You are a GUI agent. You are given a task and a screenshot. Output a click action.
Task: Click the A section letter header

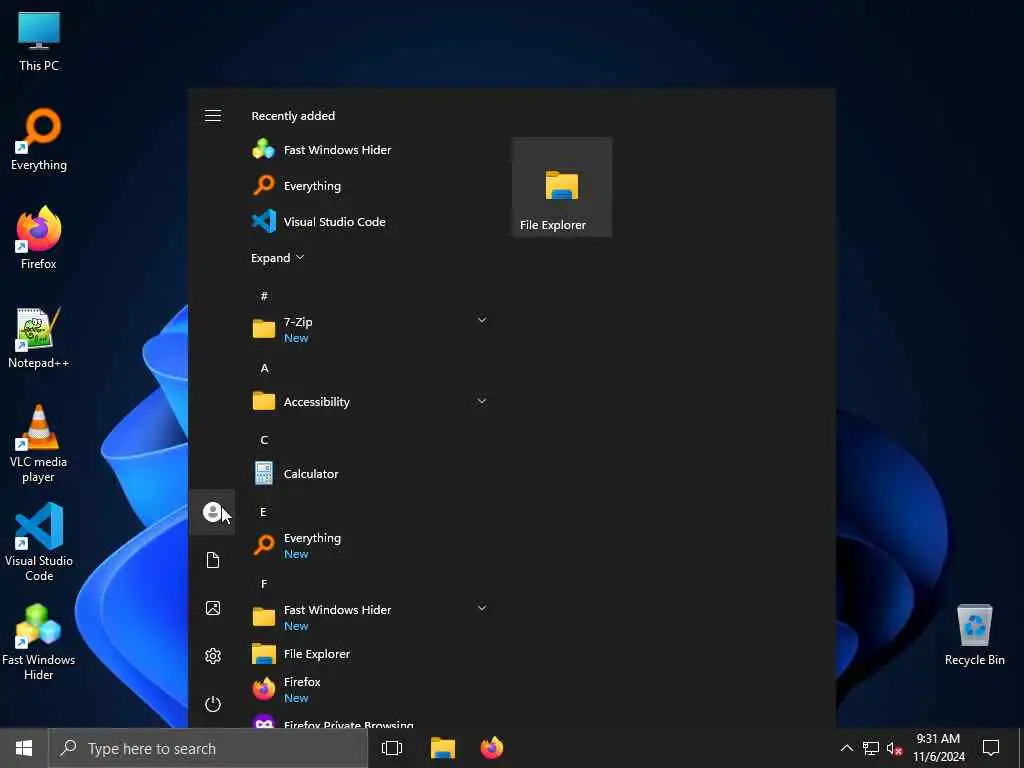click(264, 368)
